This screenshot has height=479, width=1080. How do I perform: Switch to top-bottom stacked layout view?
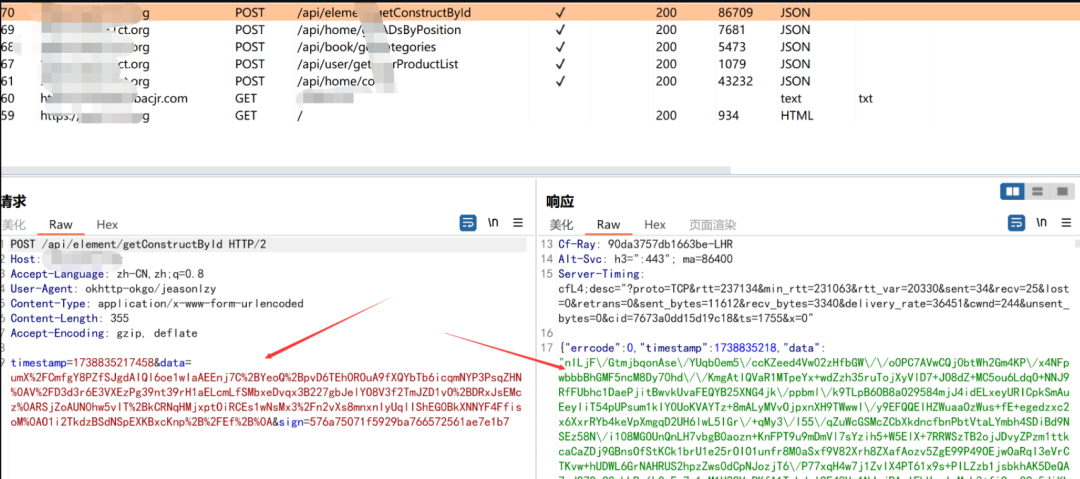tap(1037, 191)
